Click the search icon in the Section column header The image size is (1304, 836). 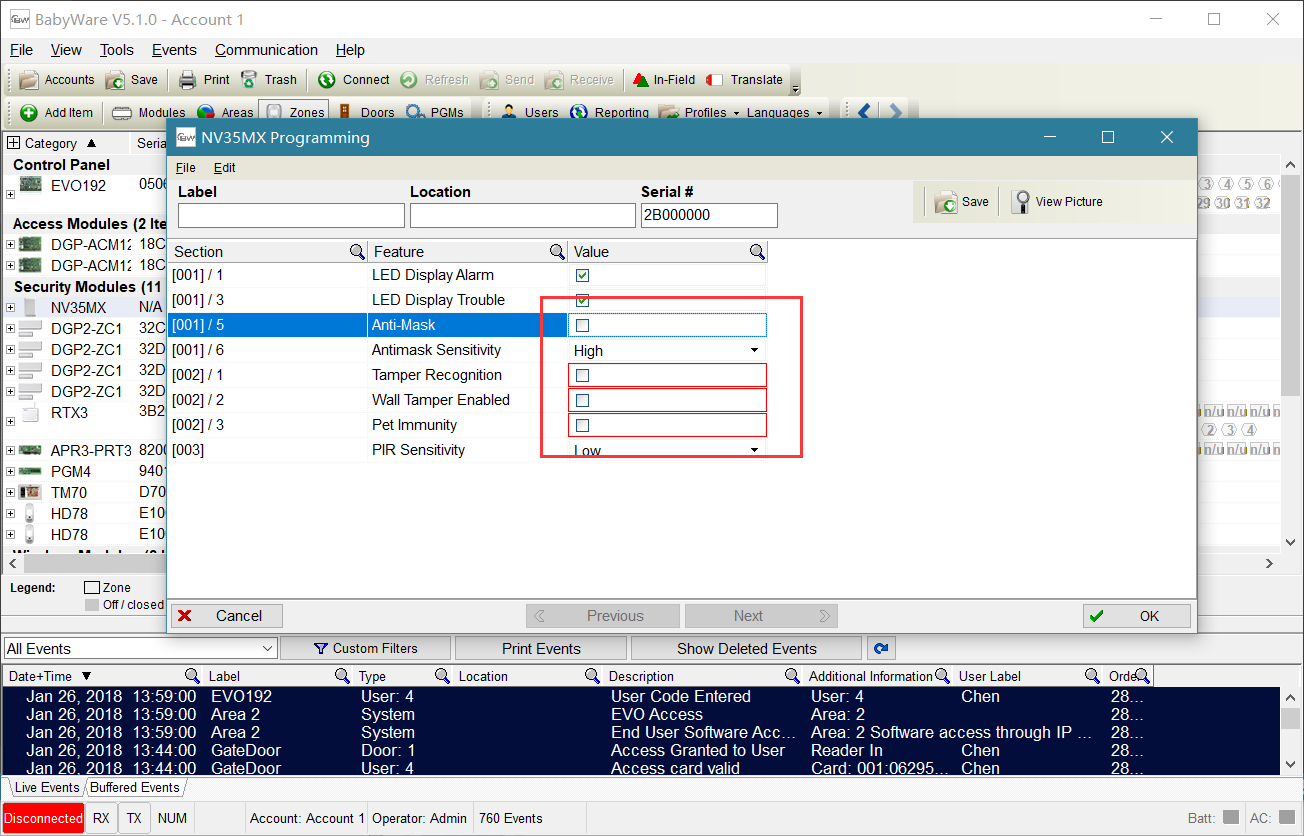pos(357,252)
